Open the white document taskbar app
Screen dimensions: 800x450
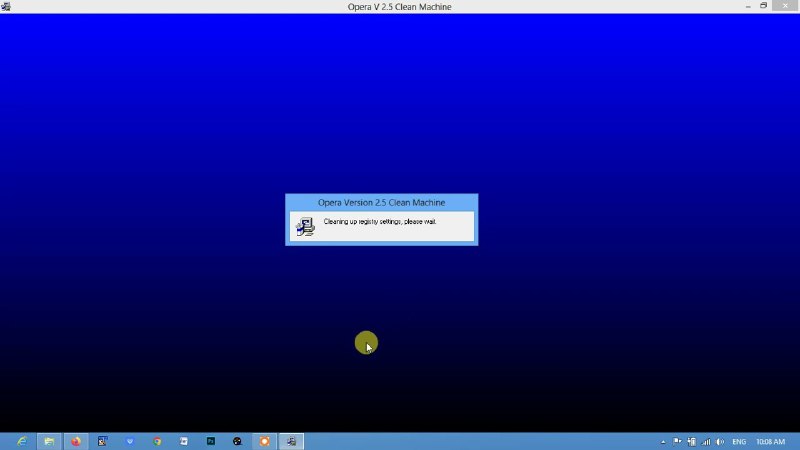(x=184, y=441)
